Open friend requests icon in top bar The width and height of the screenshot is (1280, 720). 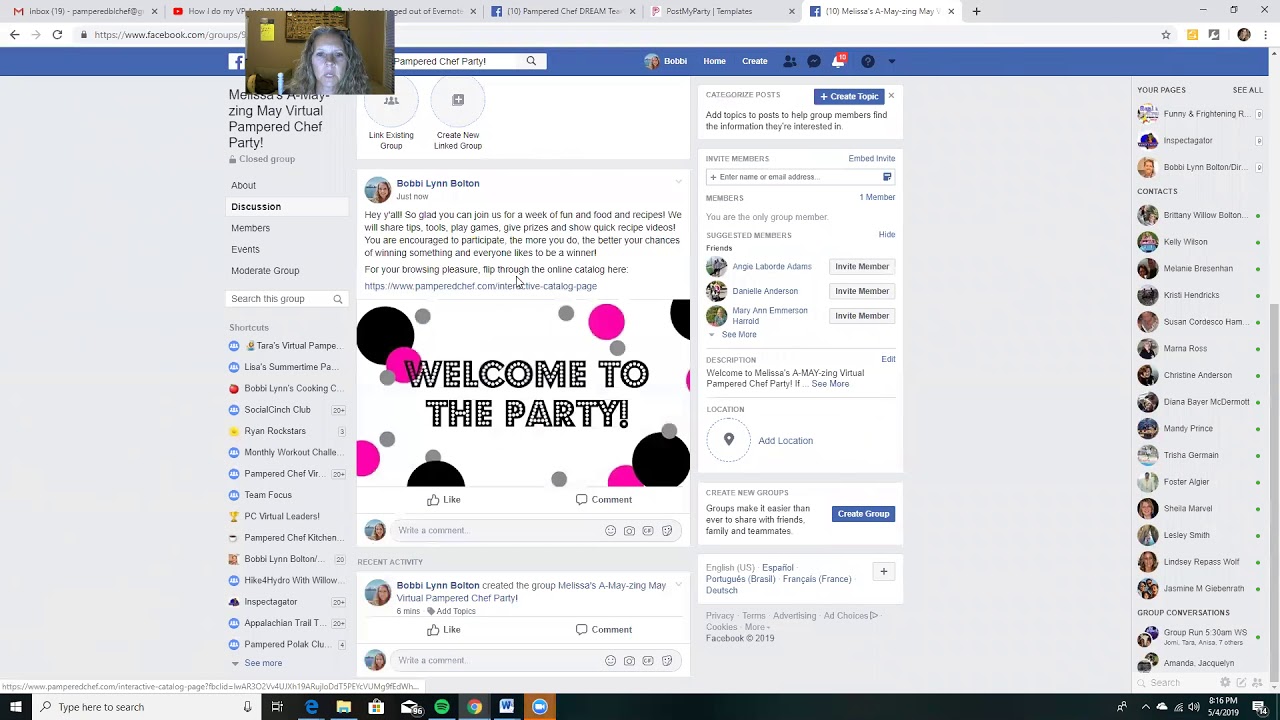pos(790,61)
